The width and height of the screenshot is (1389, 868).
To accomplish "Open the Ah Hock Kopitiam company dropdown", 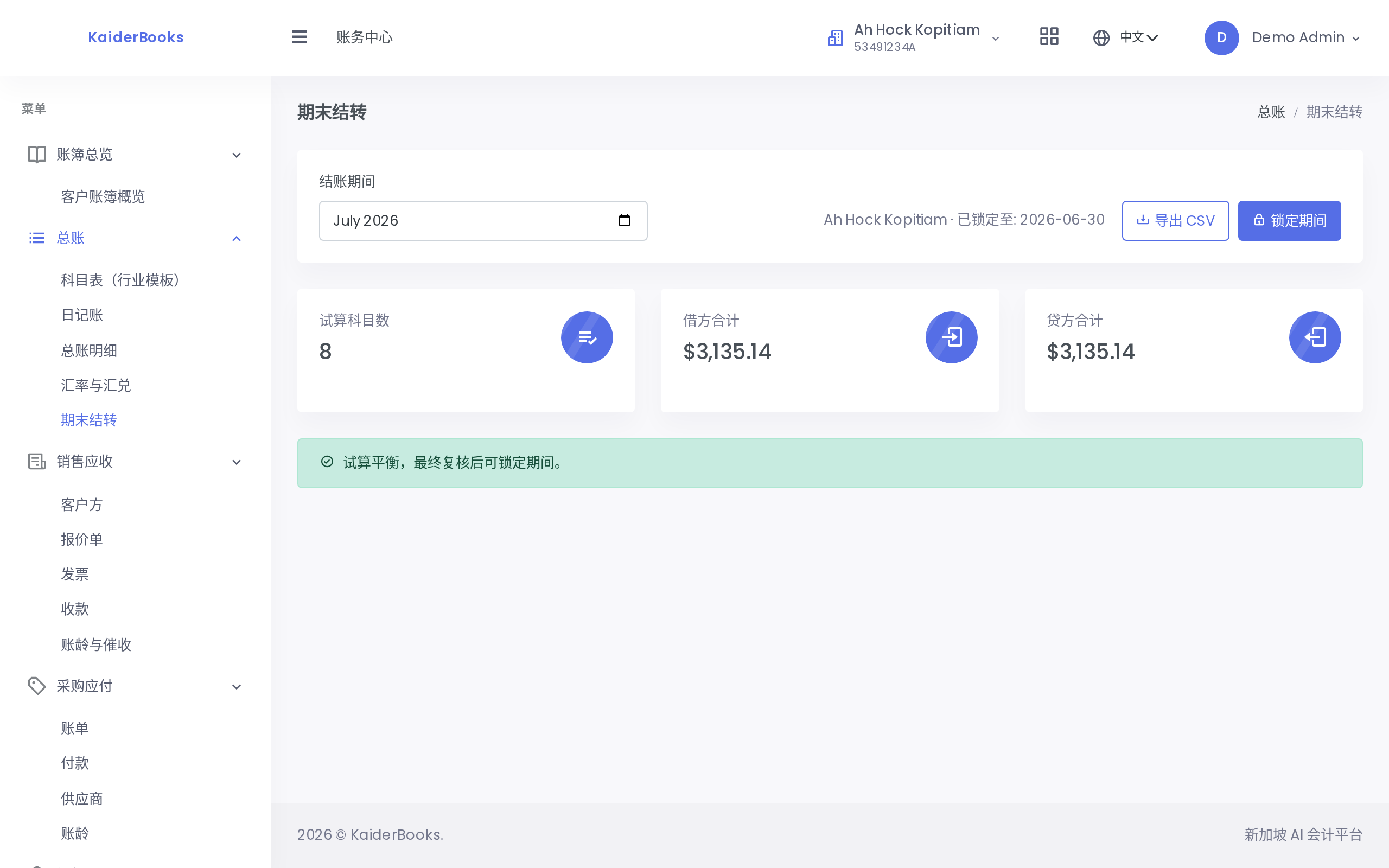I will coord(914,38).
